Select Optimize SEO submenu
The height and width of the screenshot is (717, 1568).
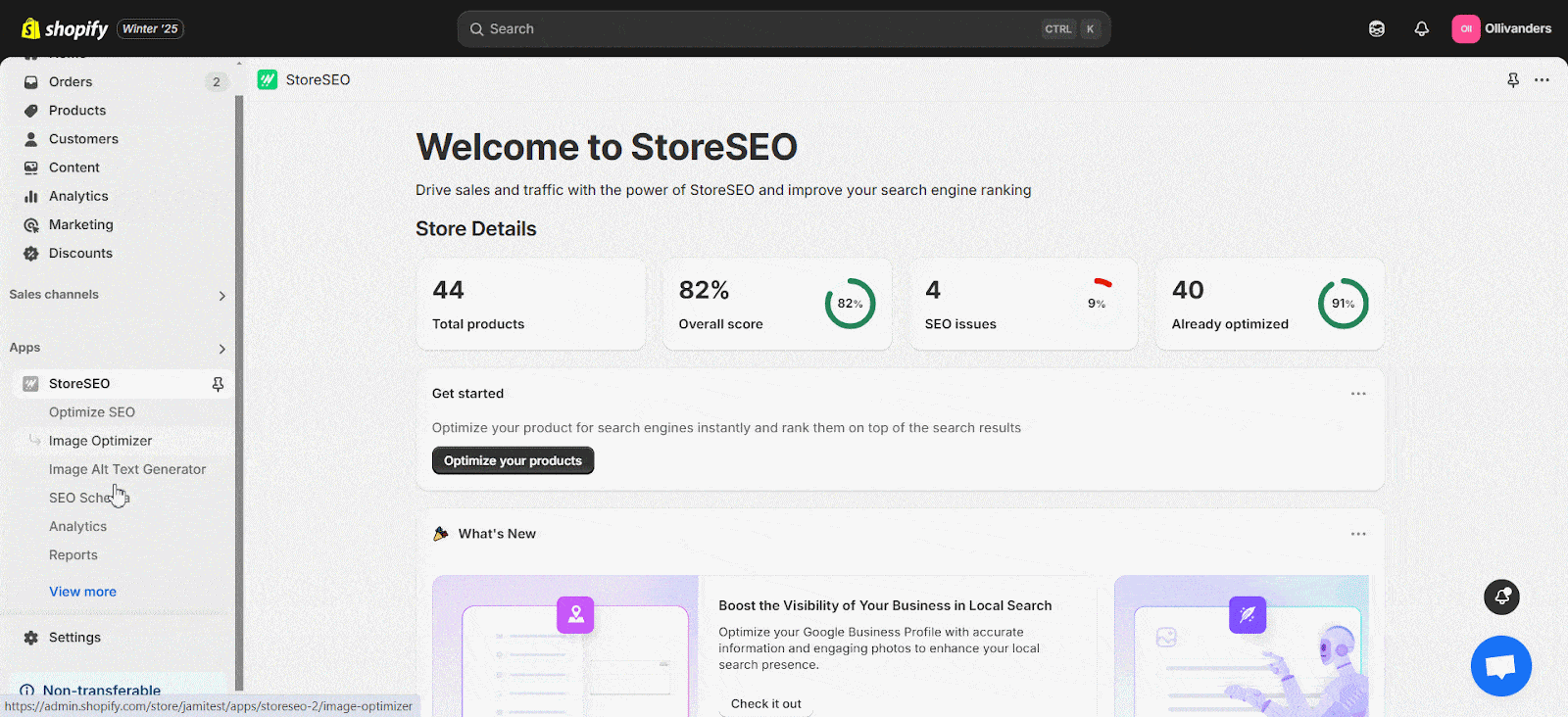point(92,412)
